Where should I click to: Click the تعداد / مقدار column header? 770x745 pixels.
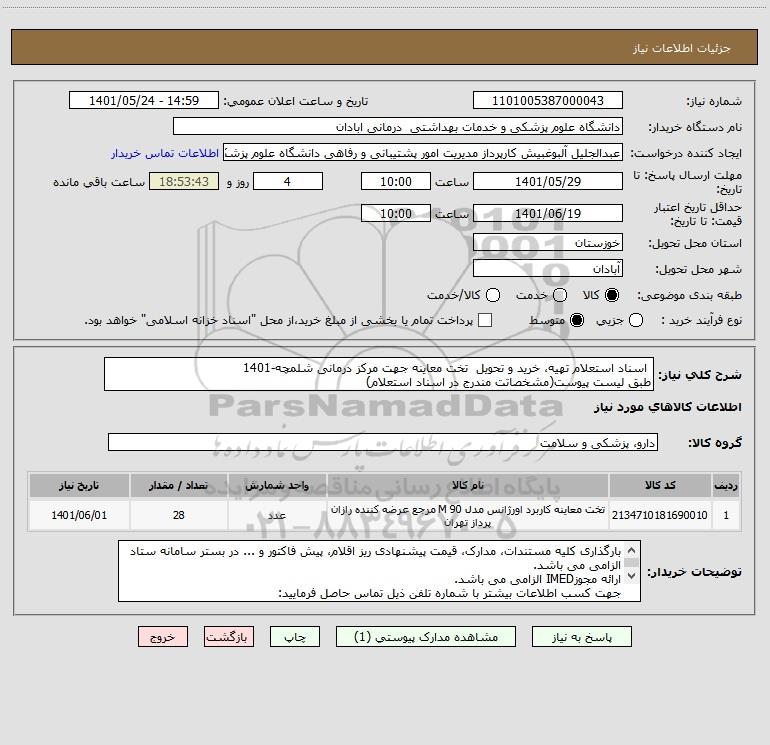178,485
